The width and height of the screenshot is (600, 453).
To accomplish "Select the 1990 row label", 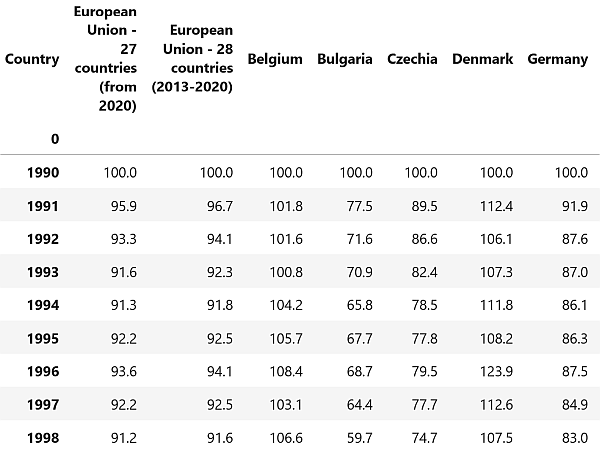I will coord(43,173).
